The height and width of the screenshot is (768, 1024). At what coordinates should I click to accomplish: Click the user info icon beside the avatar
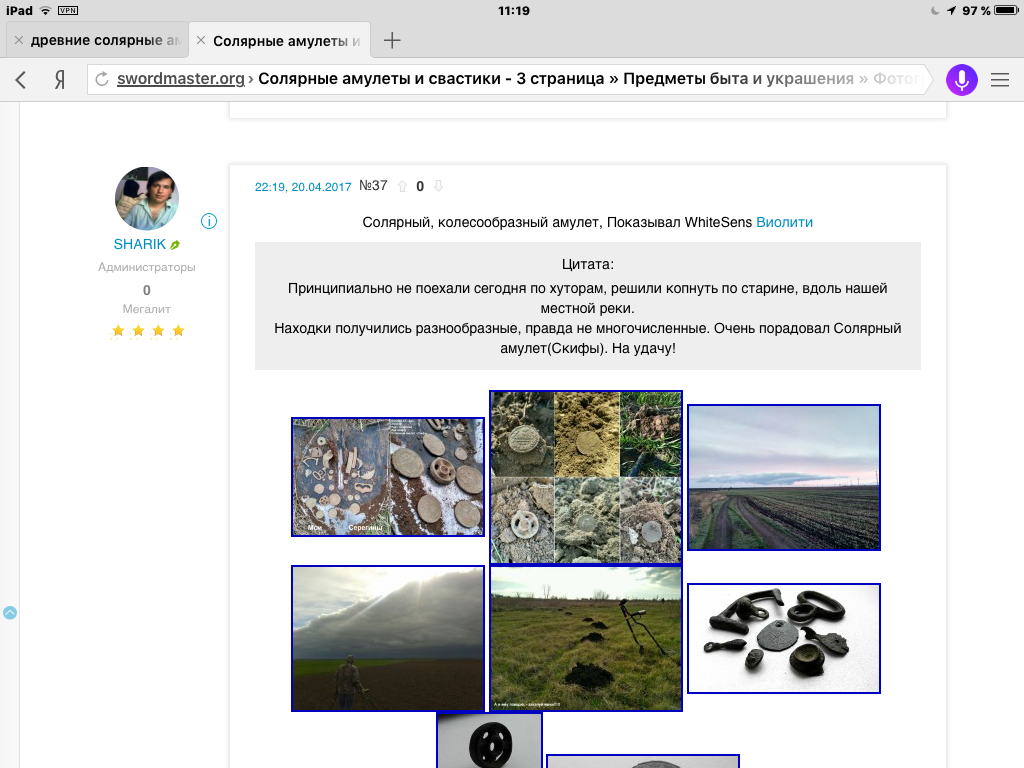(x=209, y=220)
